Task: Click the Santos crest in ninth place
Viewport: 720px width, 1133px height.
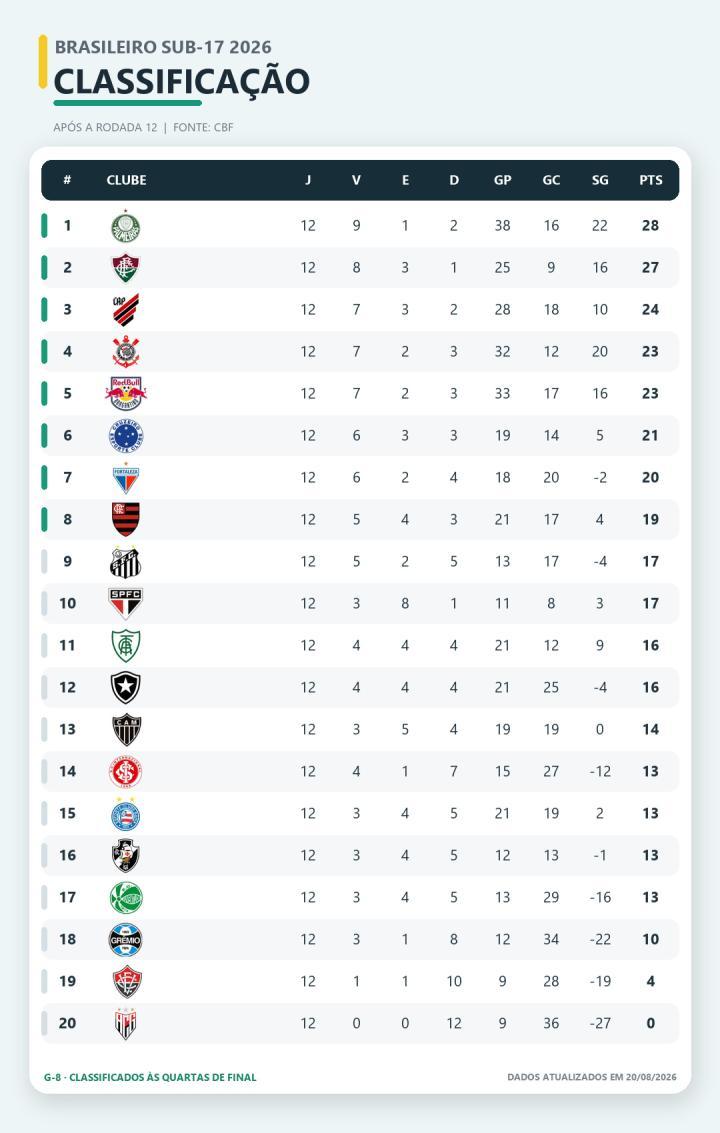Action: pos(126,562)
